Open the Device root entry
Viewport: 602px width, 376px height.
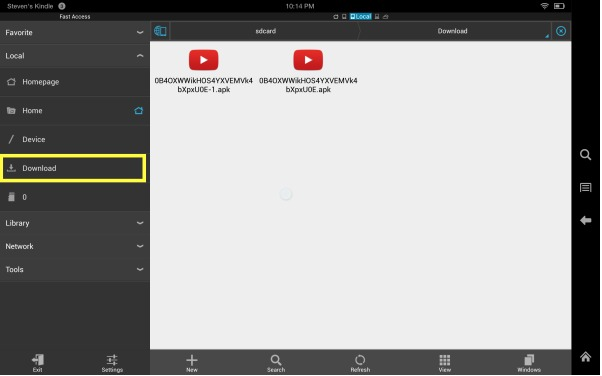(75, 139)
